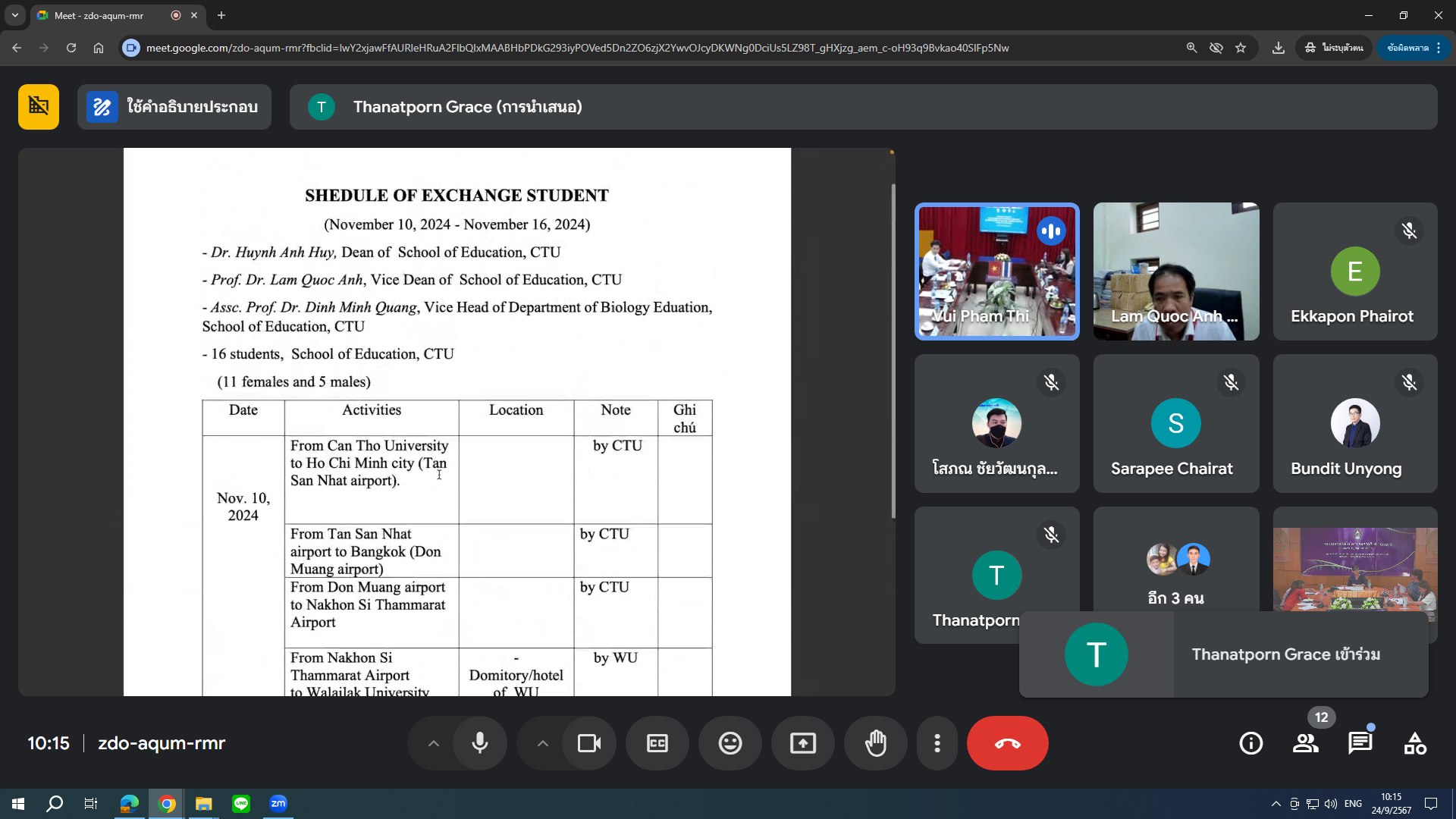Image resolution: width=1456 pixels, height=819 pixels.
Task: Toggle mute for โสกณ ชัยวัฒนกุล
Action: tap(1052, 382)
